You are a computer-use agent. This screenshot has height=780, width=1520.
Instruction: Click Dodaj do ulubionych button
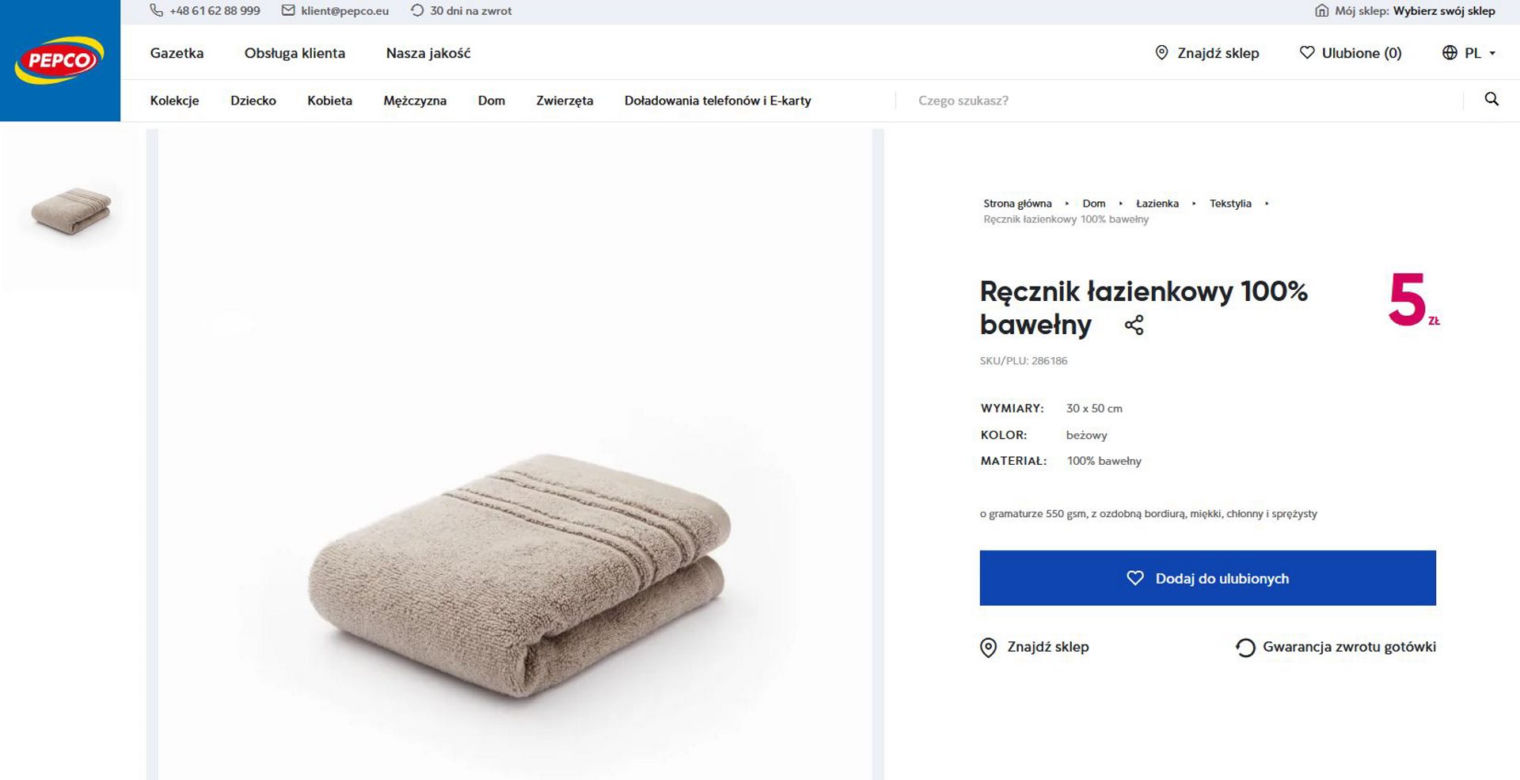pyautogui.click(x=1208, y=578)
